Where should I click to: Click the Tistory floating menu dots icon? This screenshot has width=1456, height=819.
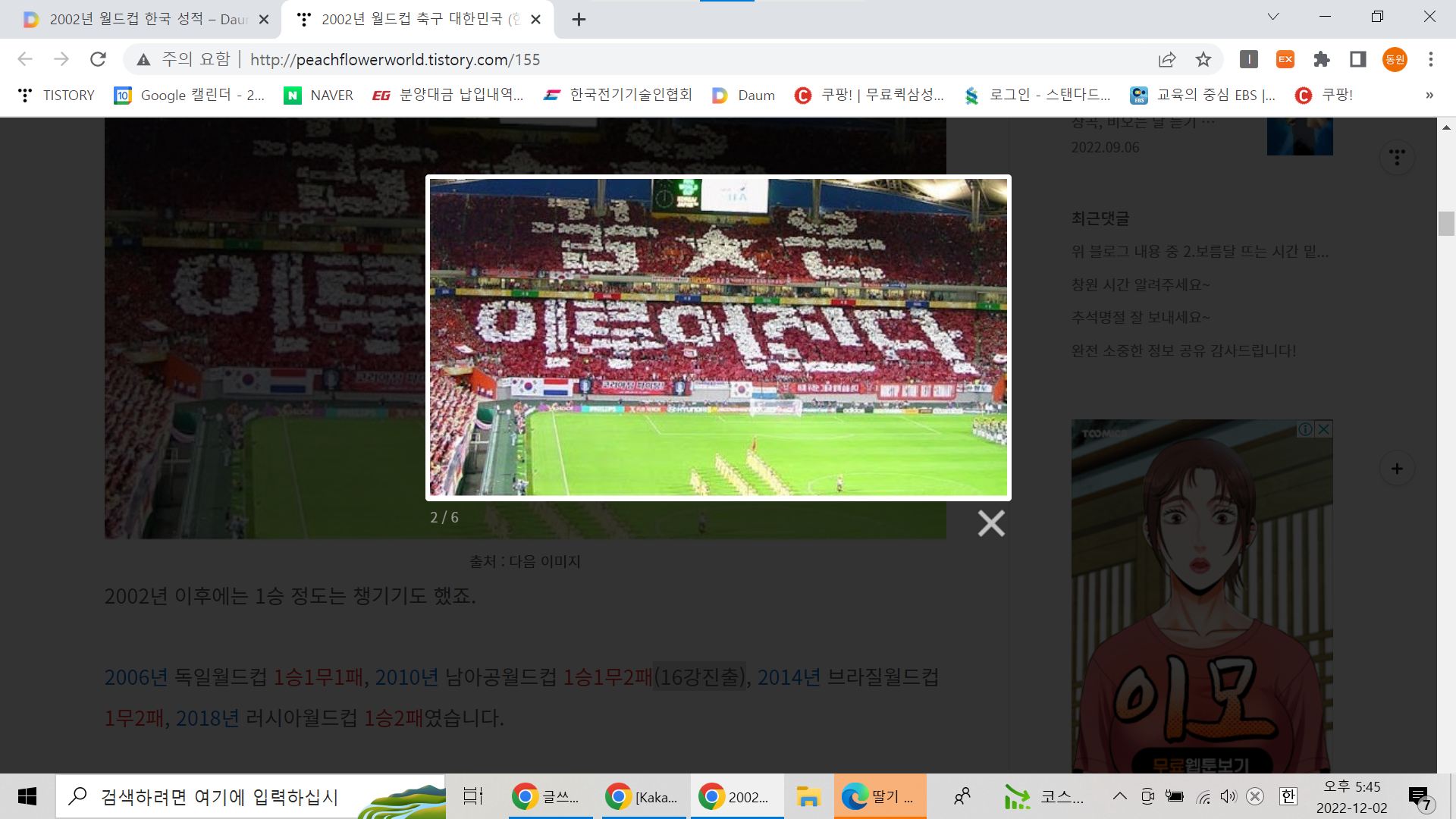coord(1397,157)
